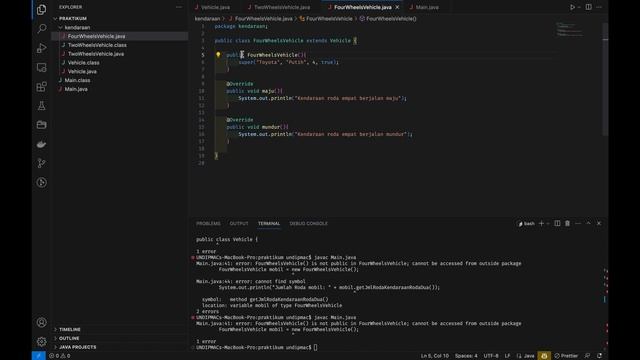Open the Extensions view
This screenshot has height=360, width=640.
41,87
